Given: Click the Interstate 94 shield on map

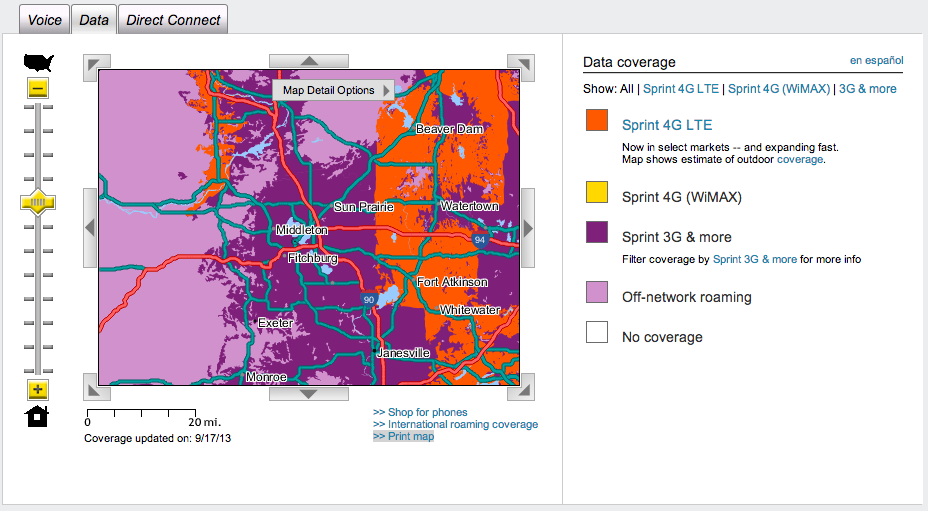Looking at the screenshot, I should point(479,240).
